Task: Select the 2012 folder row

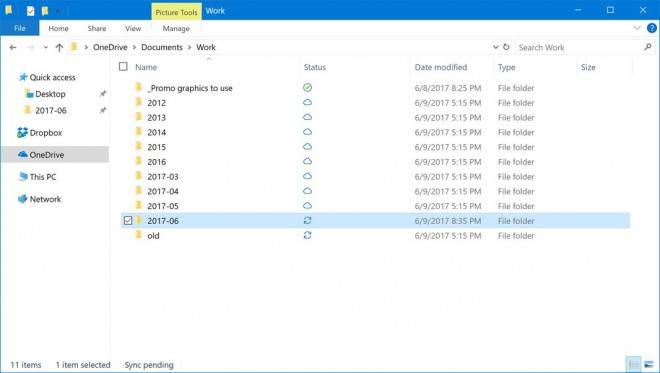Action: (x=375, y=103)
